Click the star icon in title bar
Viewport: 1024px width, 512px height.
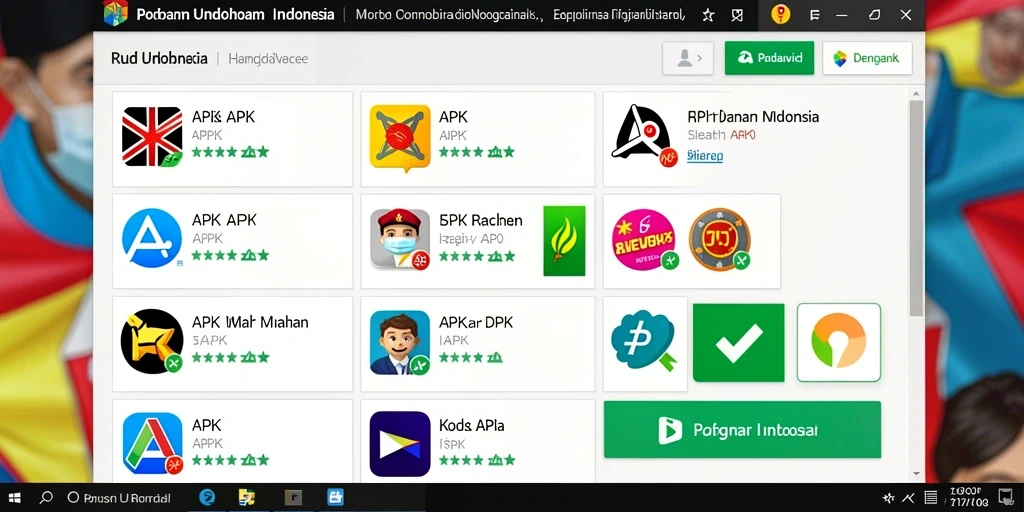708,15
